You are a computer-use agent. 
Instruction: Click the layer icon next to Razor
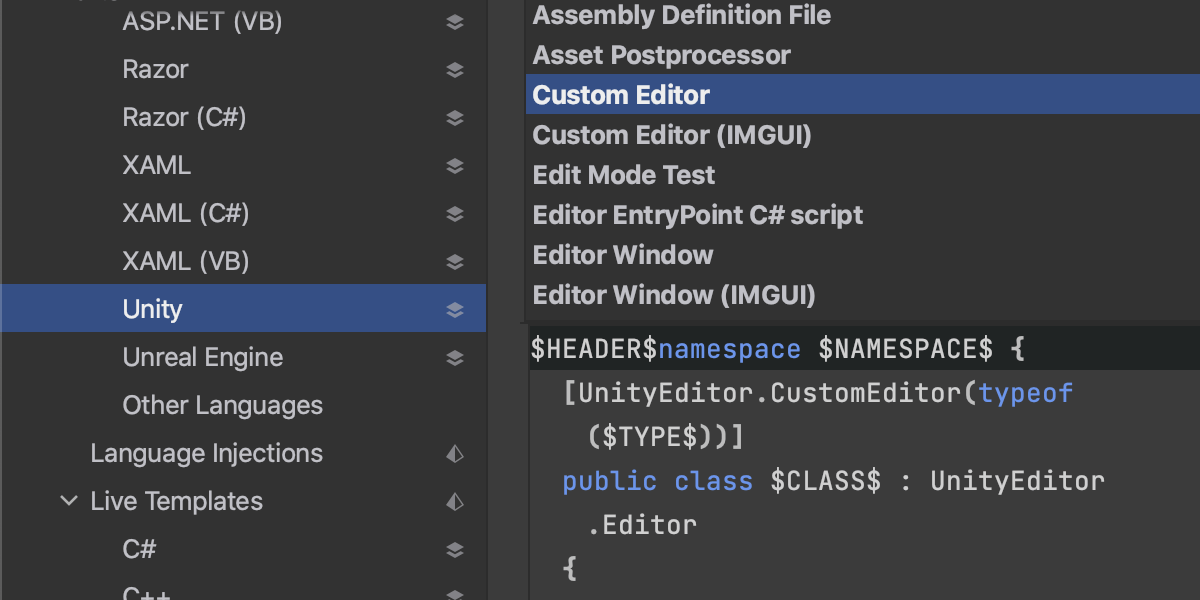tap(455, 70)
